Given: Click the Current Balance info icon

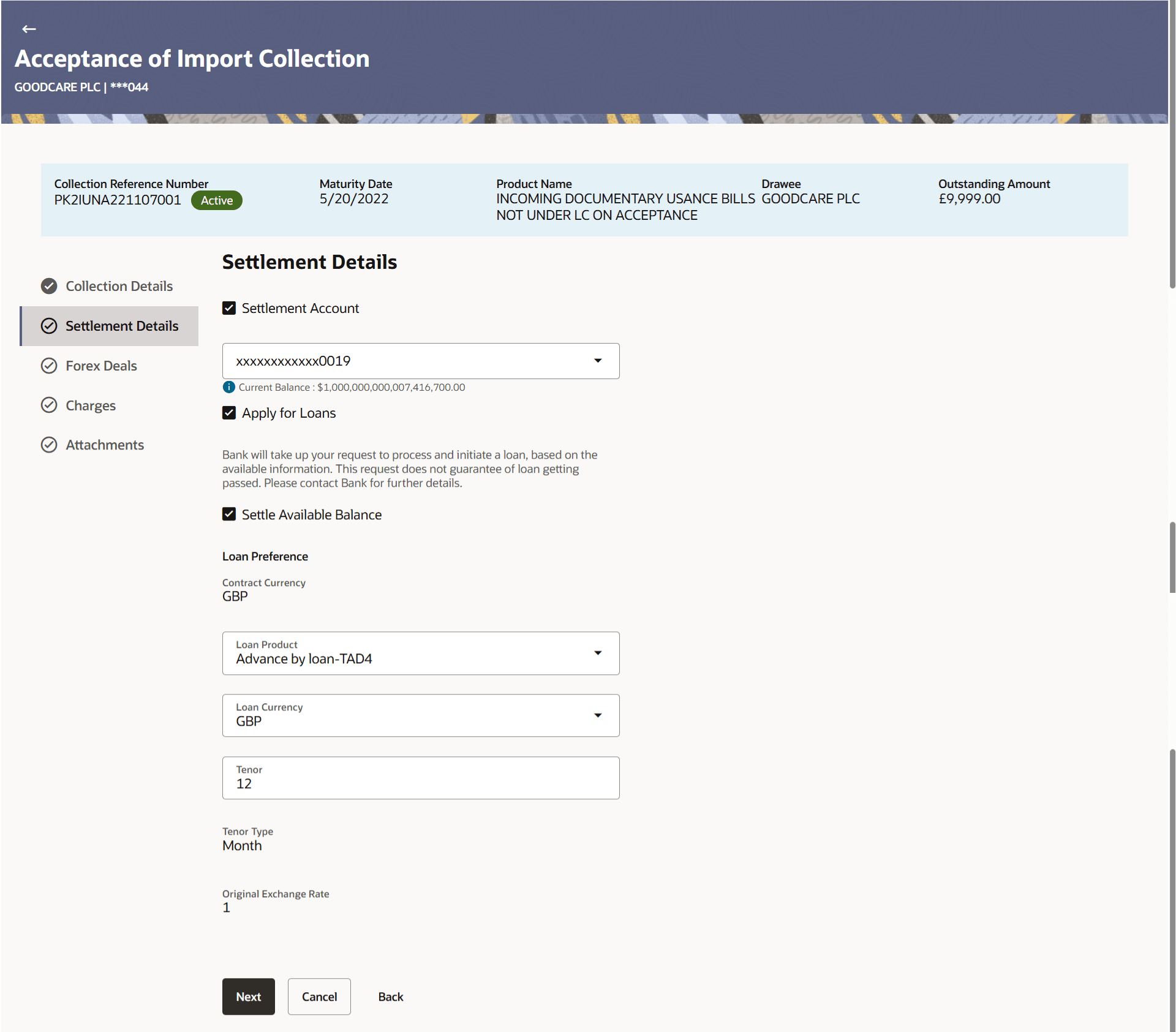Looking at the screenshot, I should [228, 387].
